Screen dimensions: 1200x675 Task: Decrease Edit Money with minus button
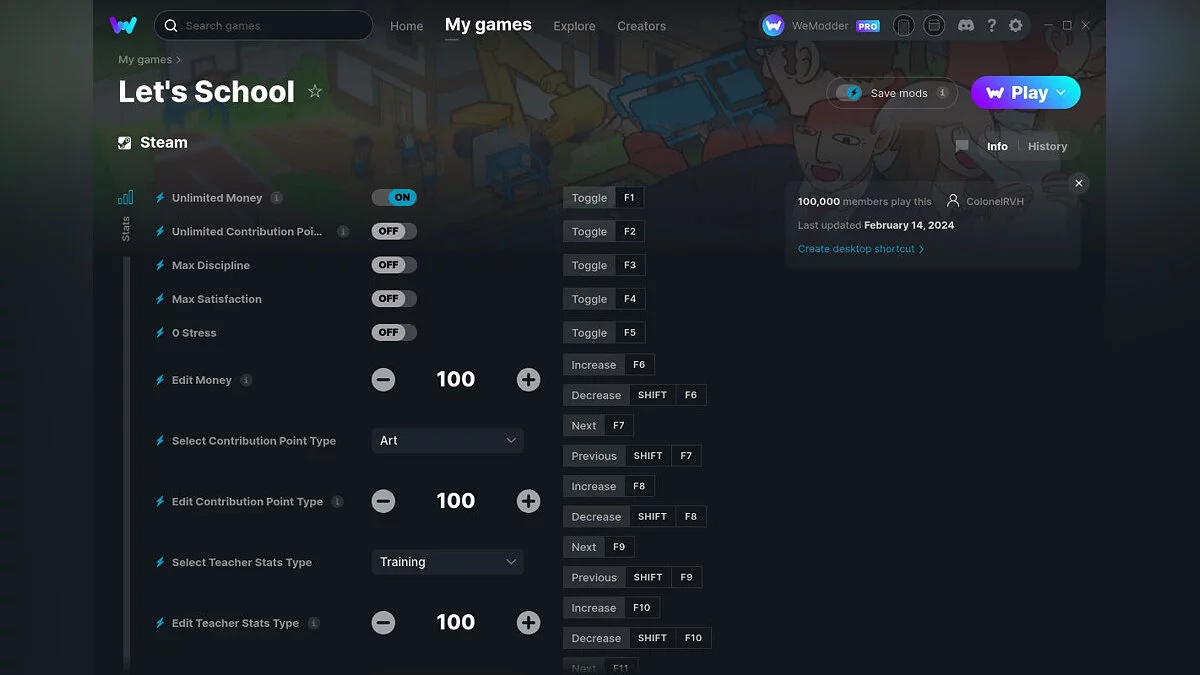coord(383,380)
